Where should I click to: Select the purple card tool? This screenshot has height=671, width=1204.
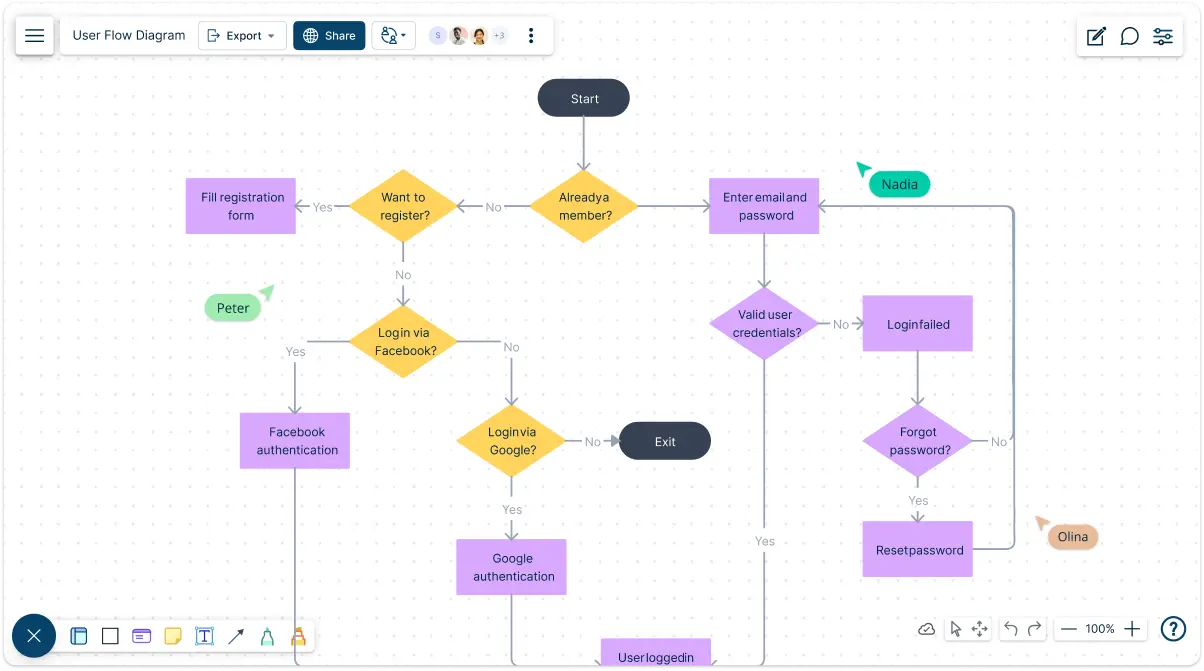(142, 636)
